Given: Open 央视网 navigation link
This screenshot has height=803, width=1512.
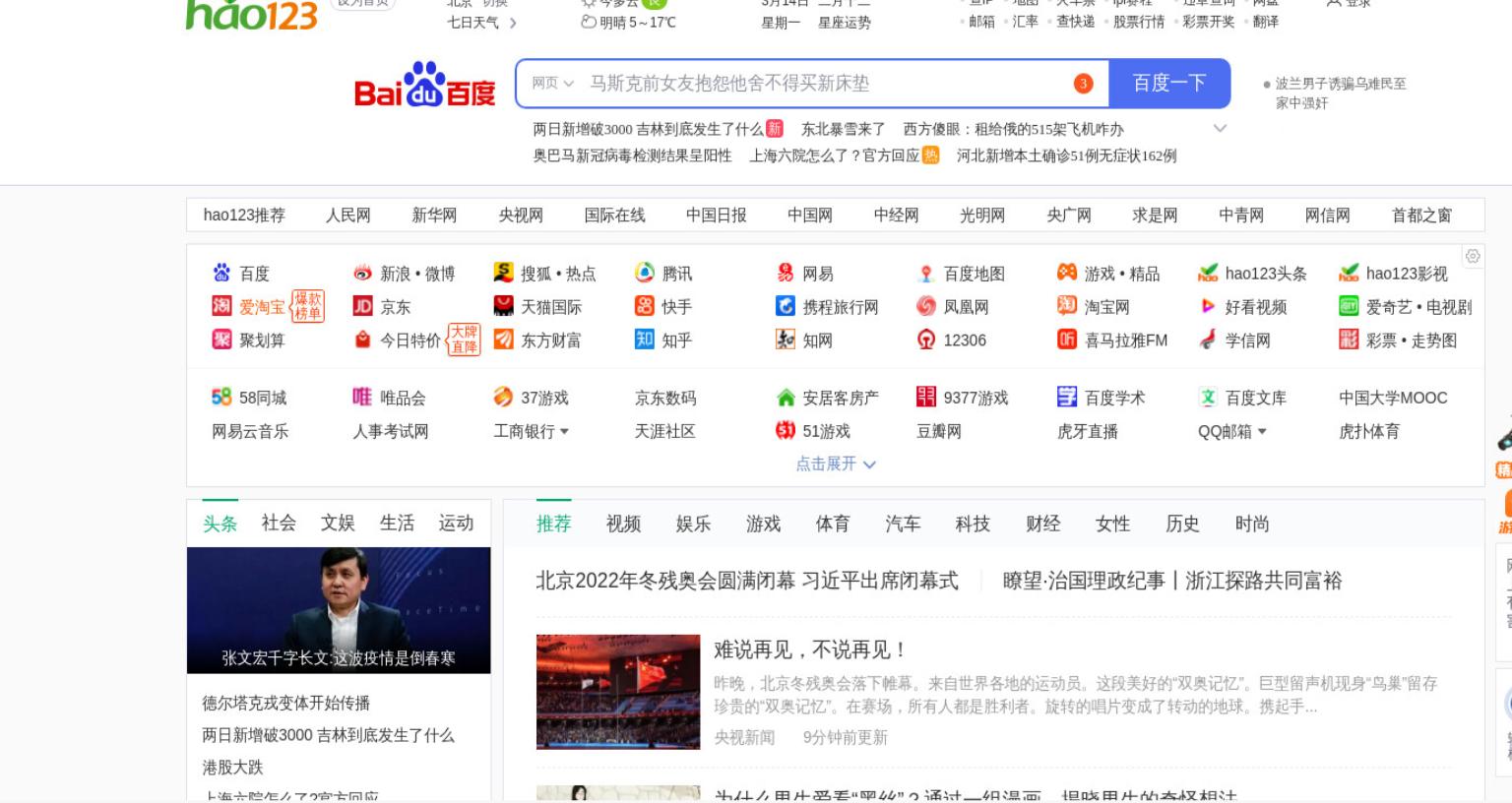Looking at the screenshot, I should click(x=521, y=215).
